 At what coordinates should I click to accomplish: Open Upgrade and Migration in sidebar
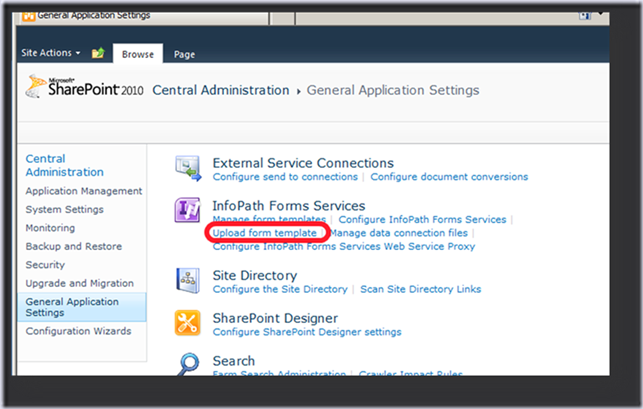pos(80,283)
